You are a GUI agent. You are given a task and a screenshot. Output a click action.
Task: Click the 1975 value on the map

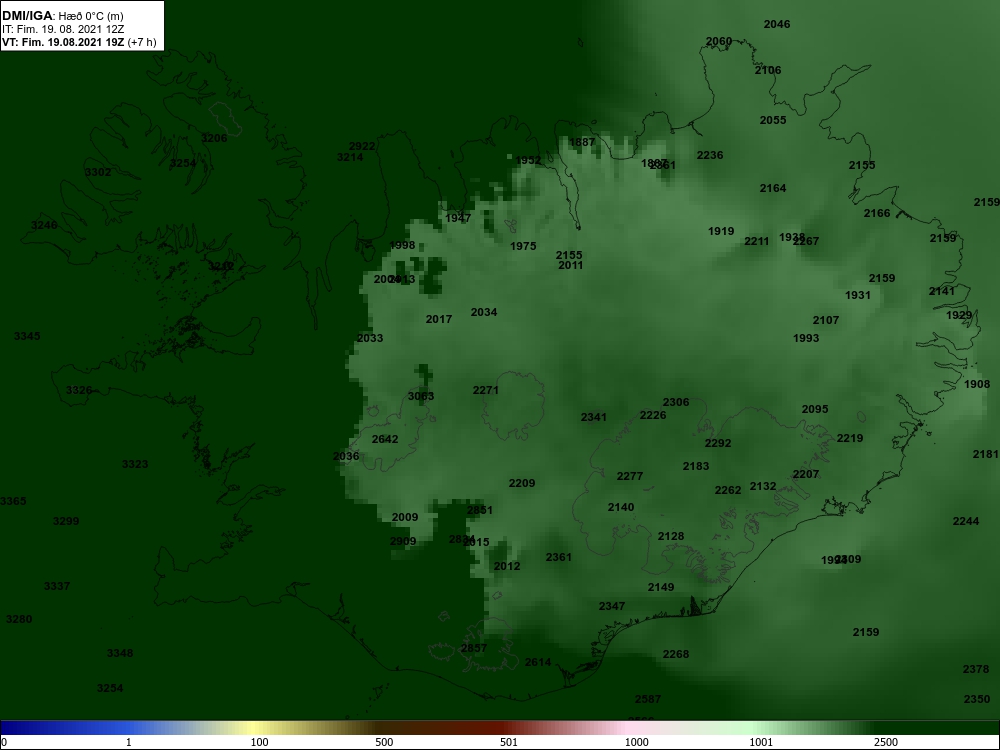[524, 246]
